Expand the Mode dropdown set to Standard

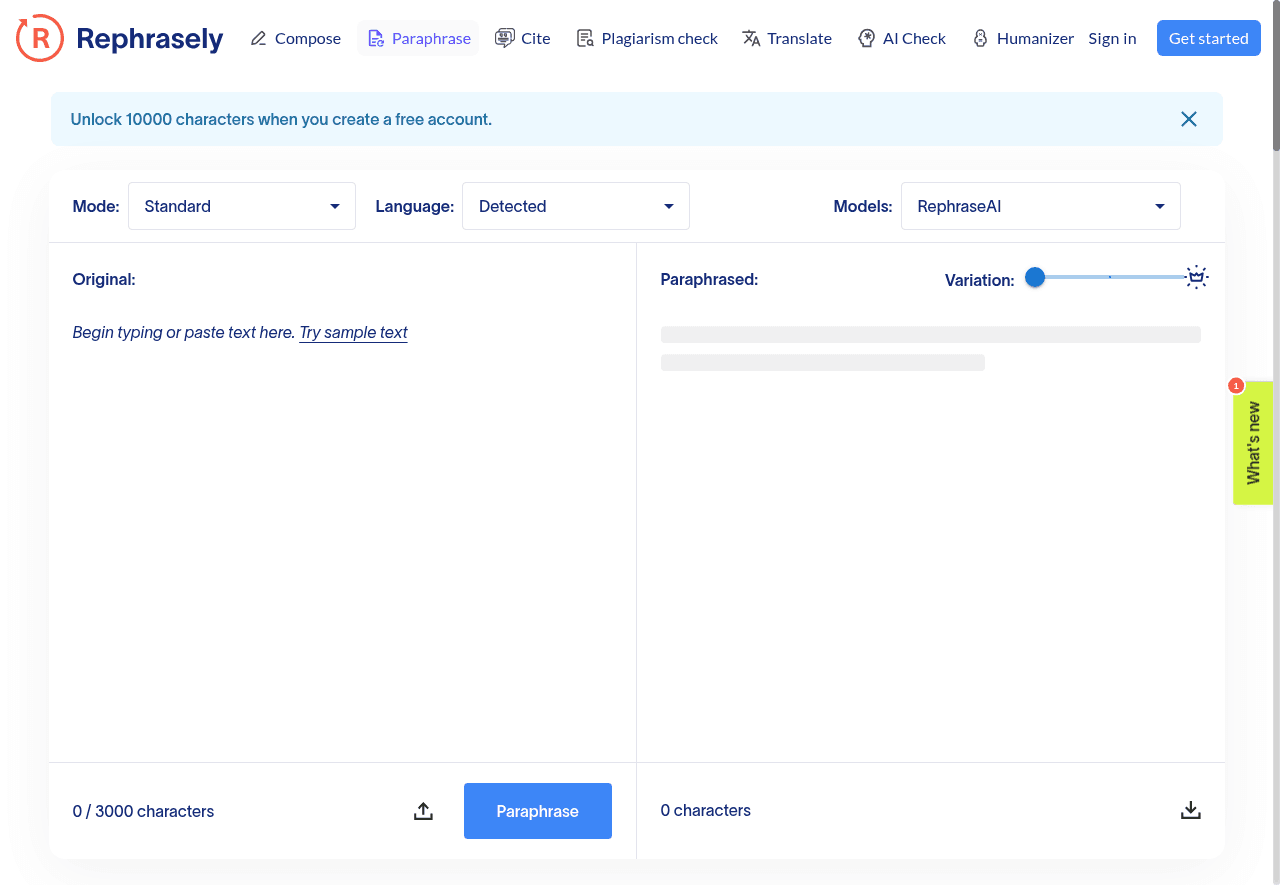242,206
